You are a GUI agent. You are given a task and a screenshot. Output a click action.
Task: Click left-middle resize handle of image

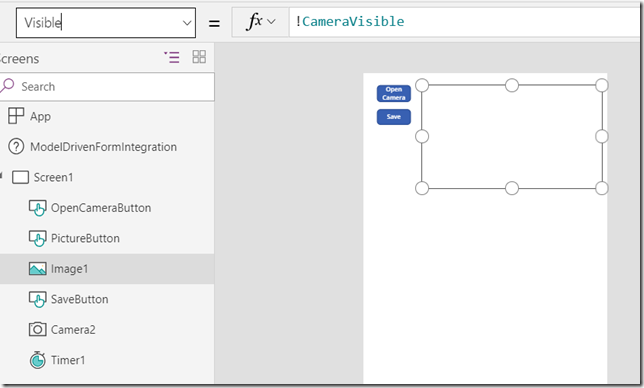click(422, 136)
